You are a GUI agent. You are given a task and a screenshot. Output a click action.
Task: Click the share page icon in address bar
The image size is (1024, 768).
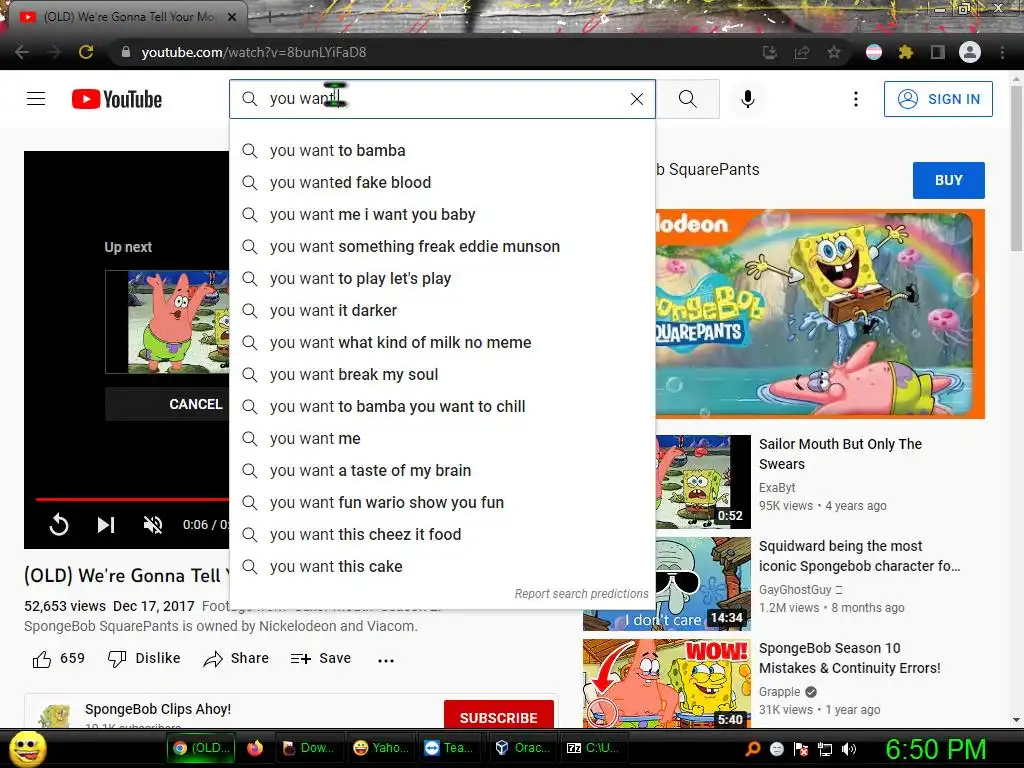[802, 52]
